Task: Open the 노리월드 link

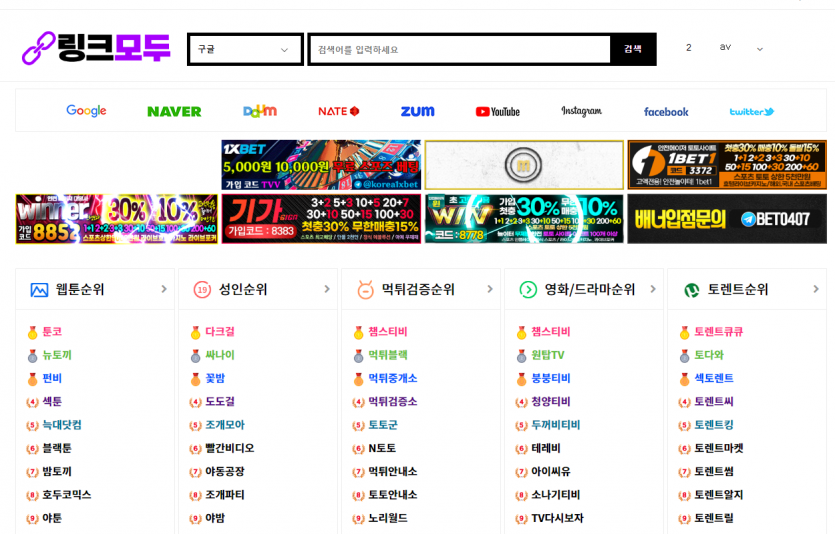Action: point(388,518)
